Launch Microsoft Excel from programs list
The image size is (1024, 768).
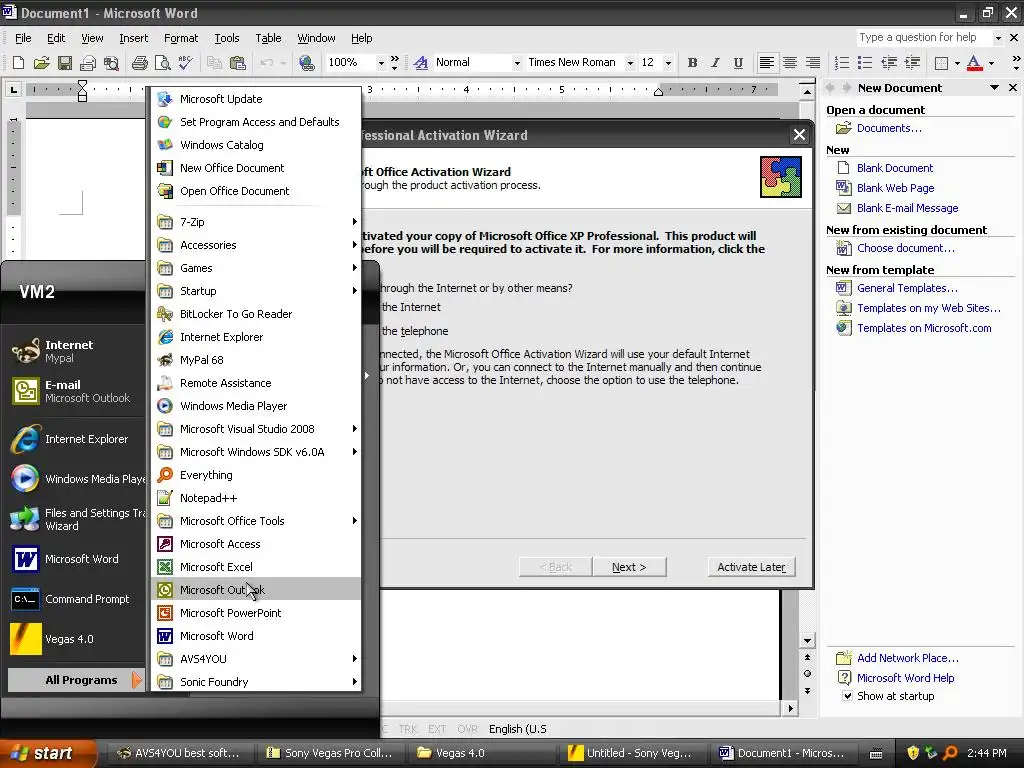pos(256,567)
